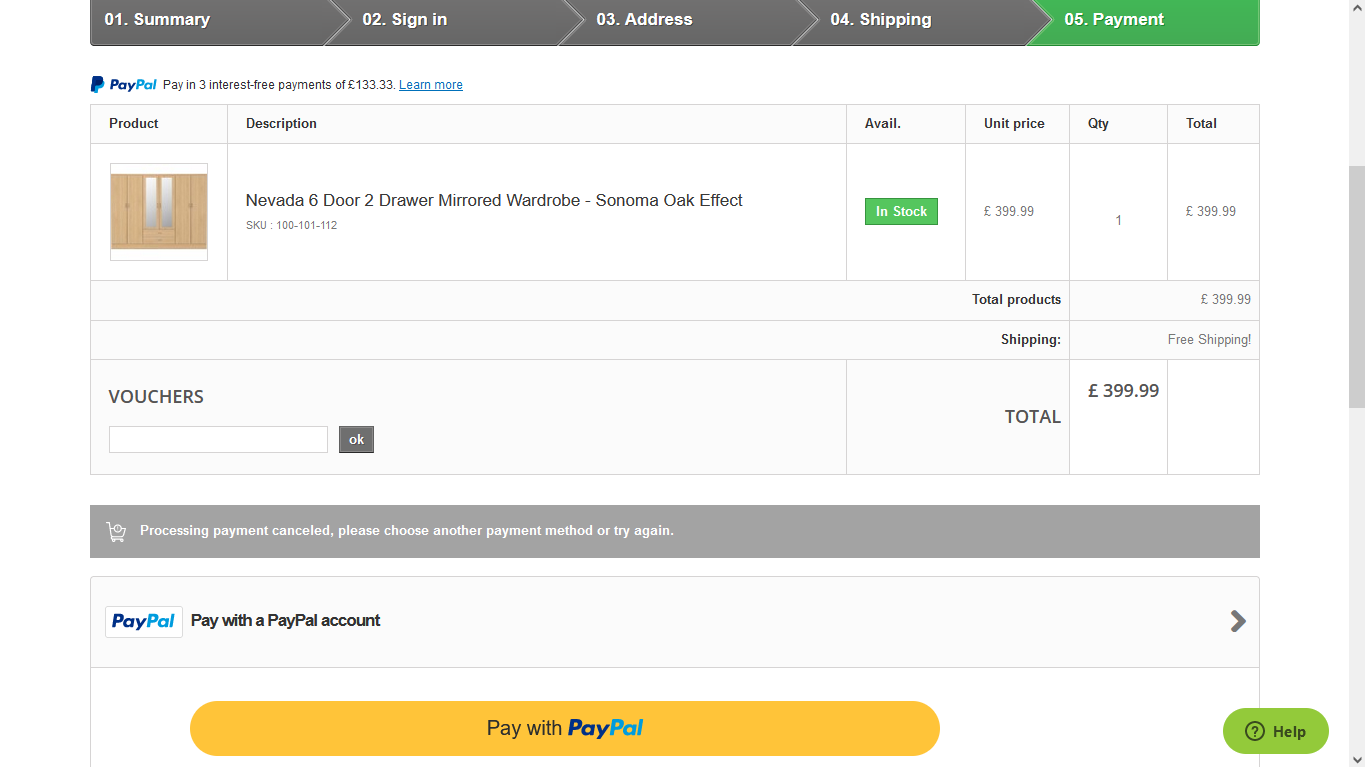
Task: Open the Nevada 6 Door Mirrored Wardrobe product link
Action: [x=494, y=200]
